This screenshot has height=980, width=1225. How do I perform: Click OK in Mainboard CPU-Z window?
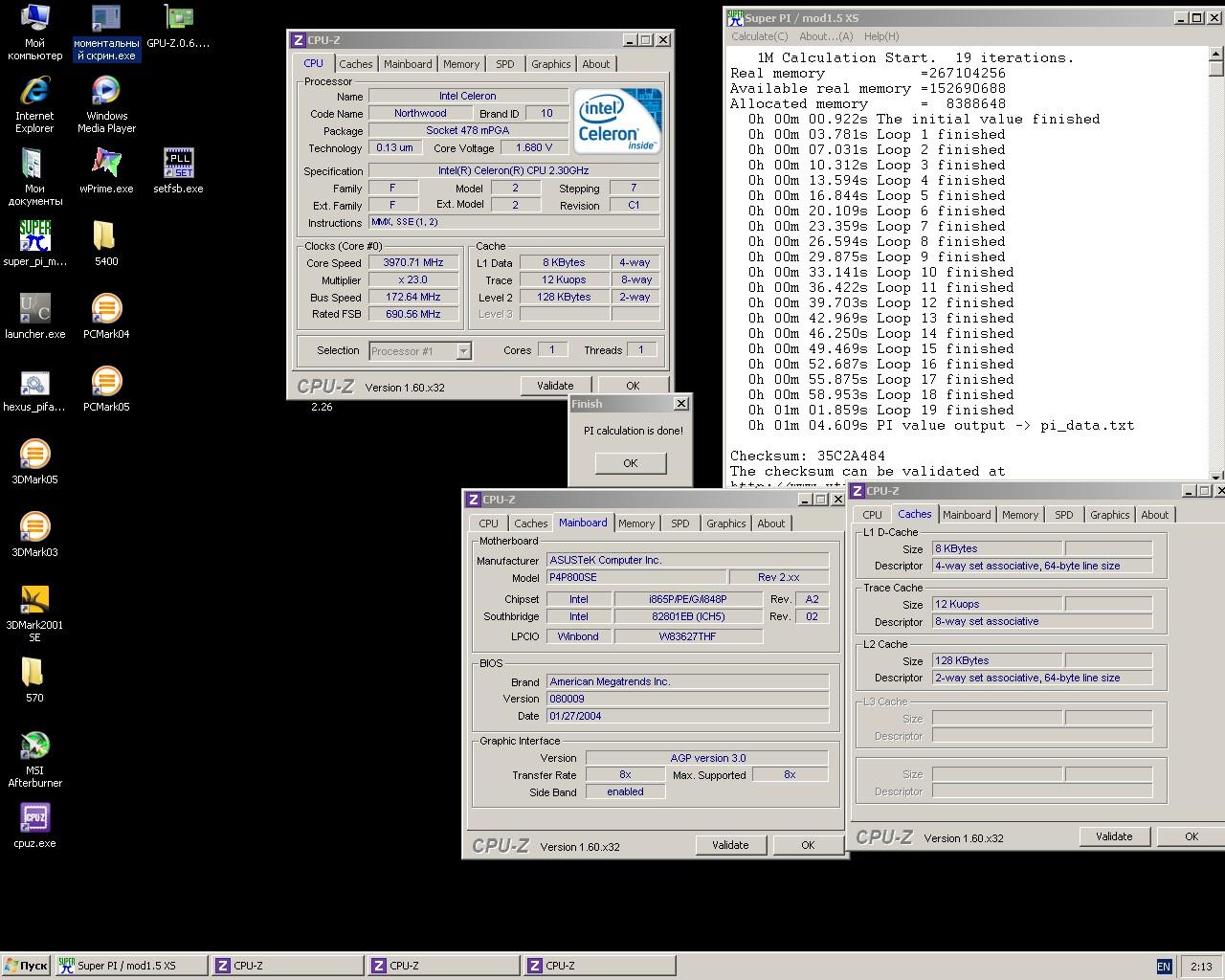tap(808, 845)
